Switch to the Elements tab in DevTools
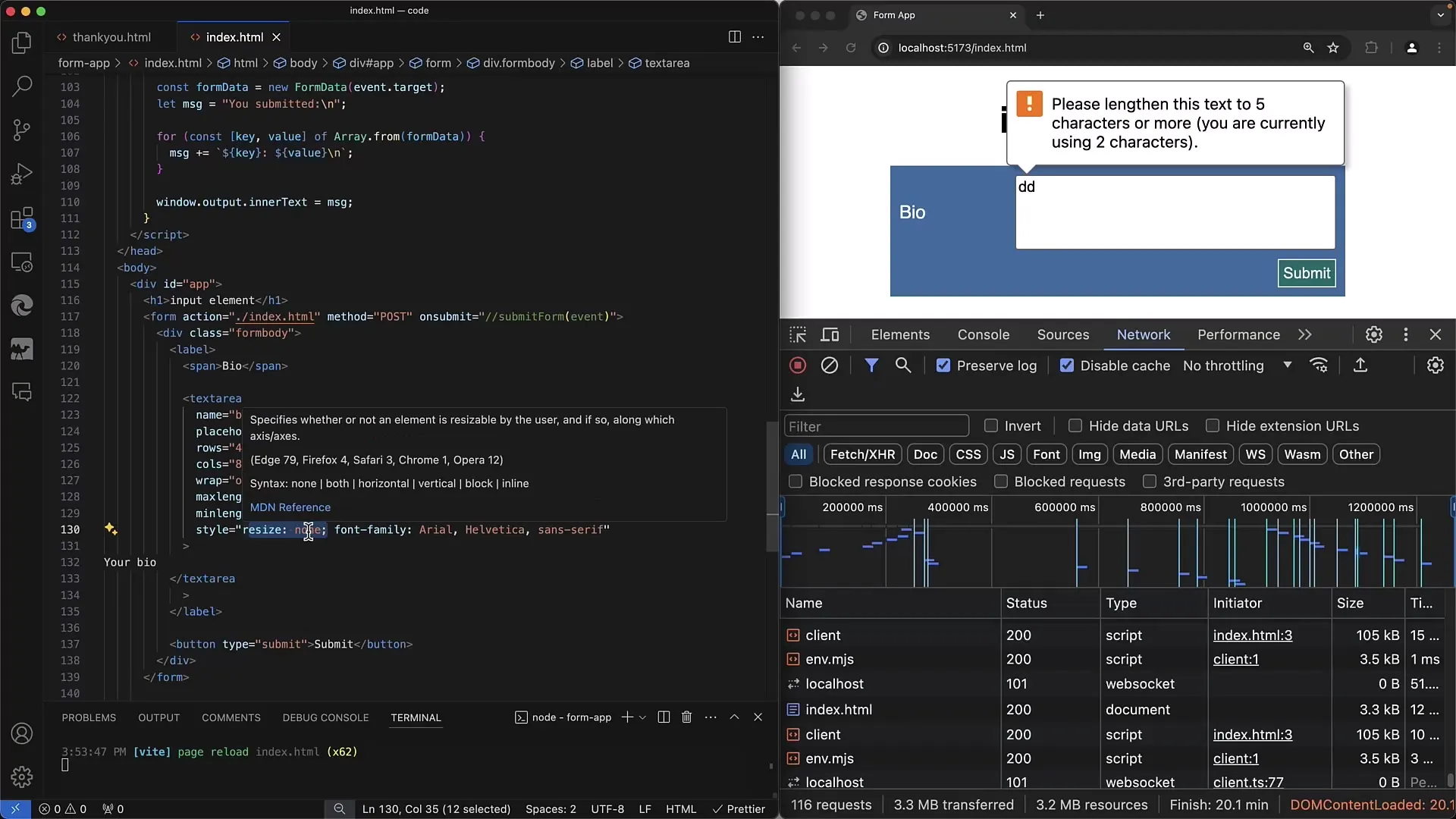Screen dimensions: 1456x819 click(900, 334)
